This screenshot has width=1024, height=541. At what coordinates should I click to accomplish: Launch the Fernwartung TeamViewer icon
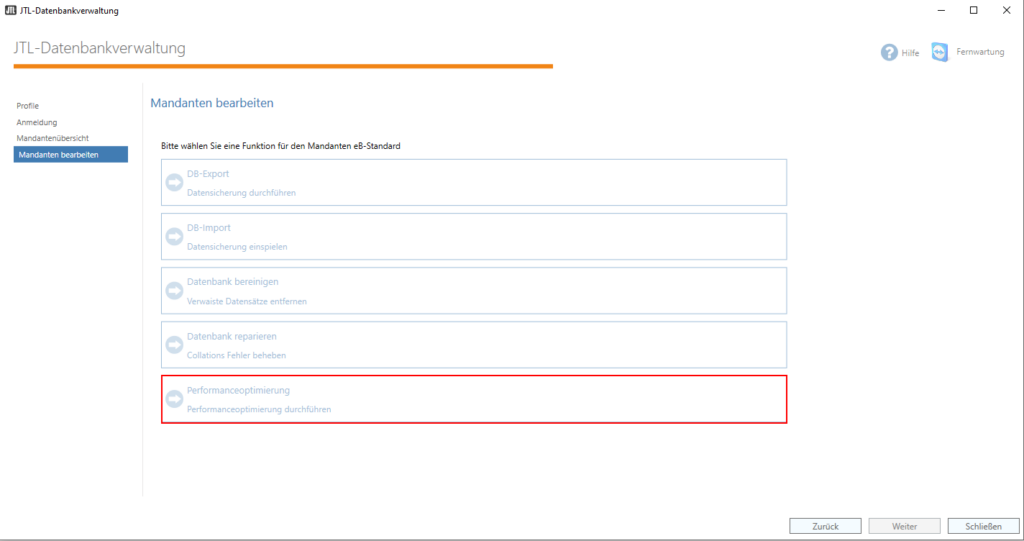[940, 52]
